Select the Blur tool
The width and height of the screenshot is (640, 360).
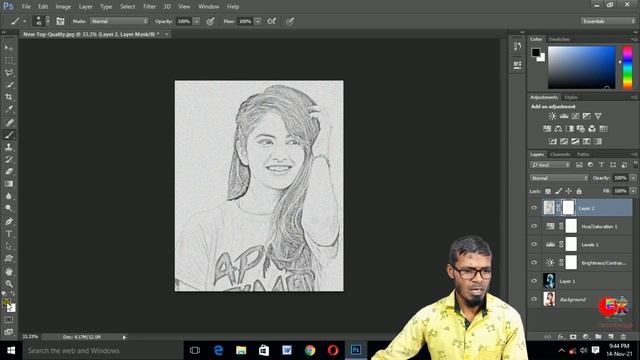coord(9,196)
